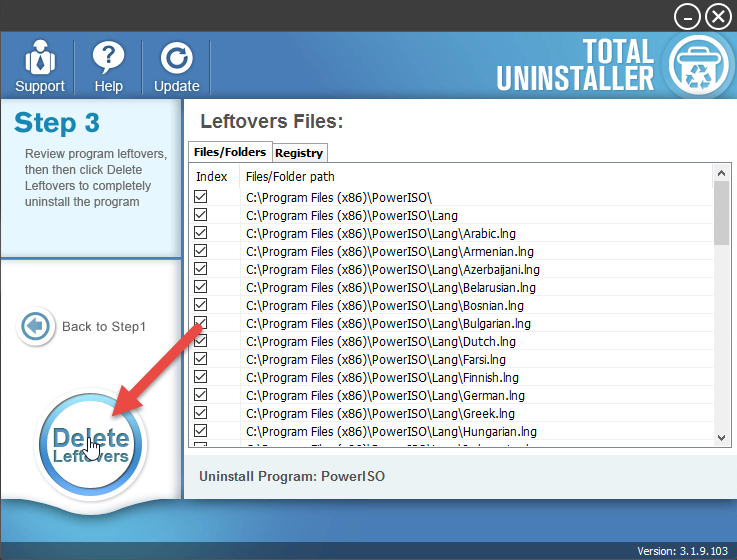Uncheck the PowerISO\Lang folder entry

[x=201, y=214]
